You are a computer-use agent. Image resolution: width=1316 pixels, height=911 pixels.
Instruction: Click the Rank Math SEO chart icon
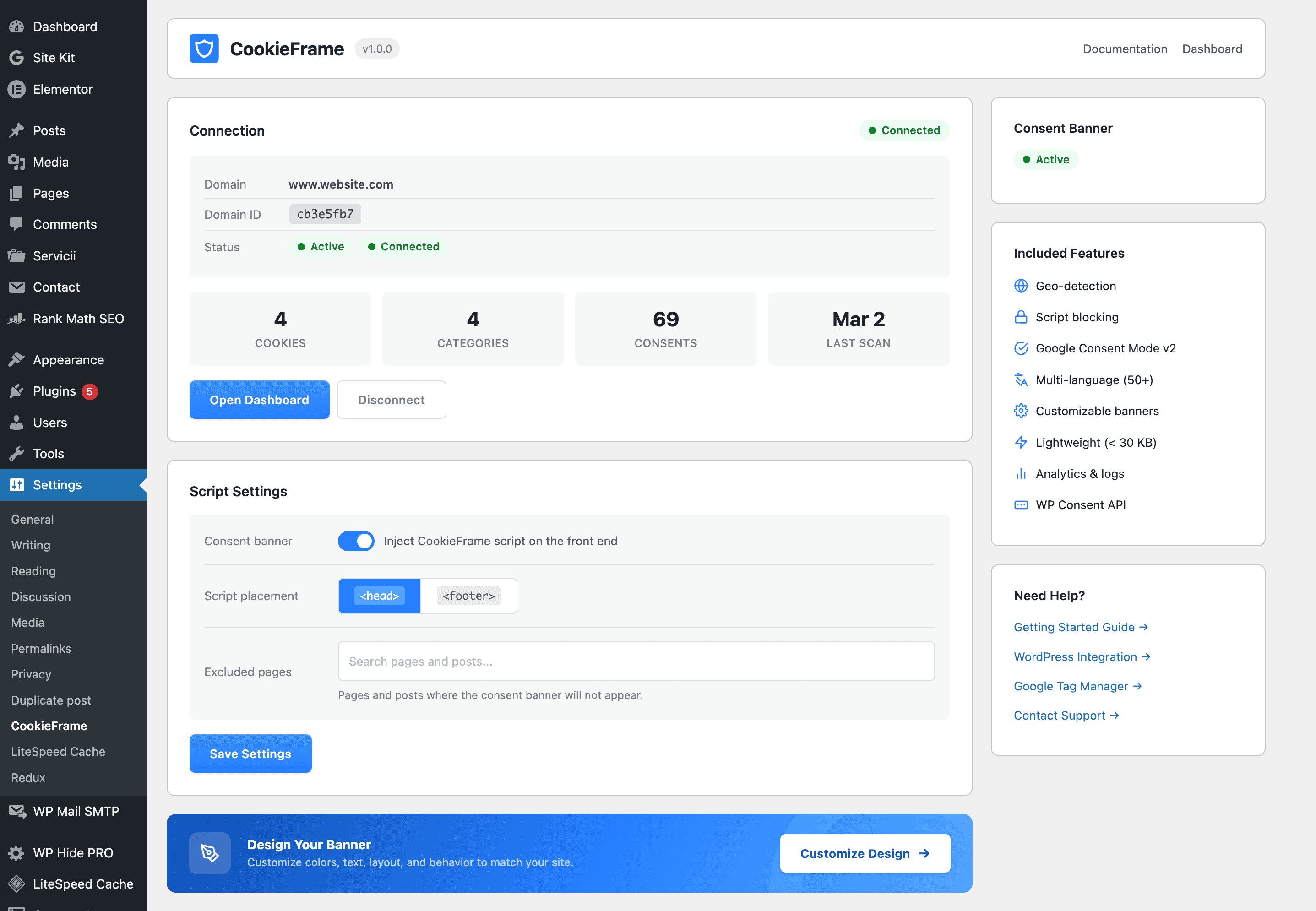click(16, 319)
